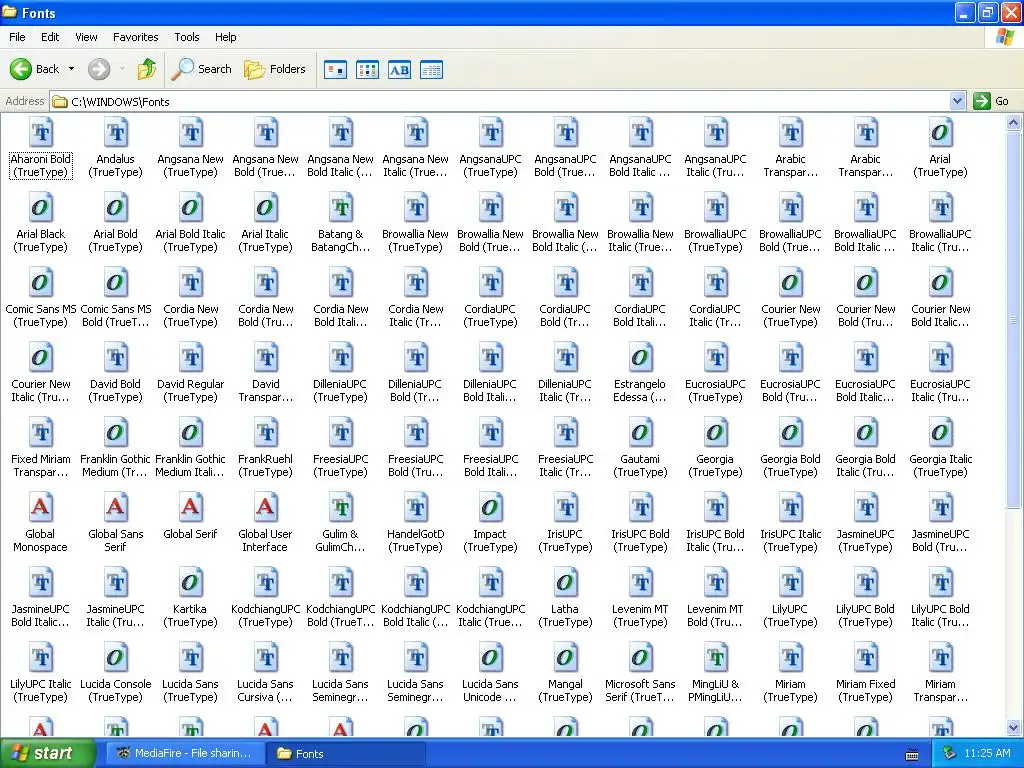
Task: Select the Arial Bold Italic font icon
Action: (x=190, y=208)
